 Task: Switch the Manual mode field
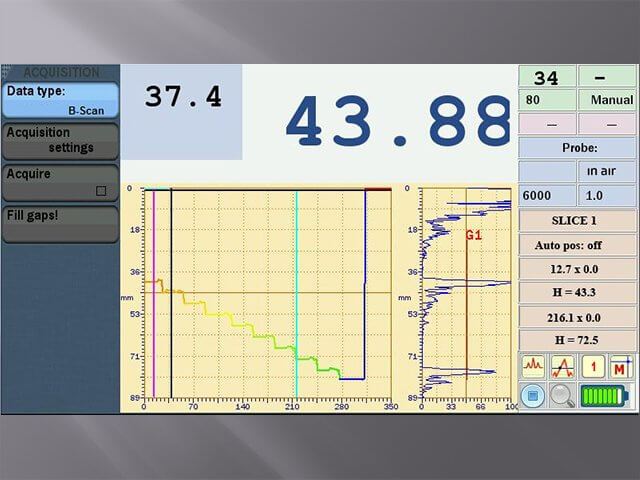tap(607, 100)
